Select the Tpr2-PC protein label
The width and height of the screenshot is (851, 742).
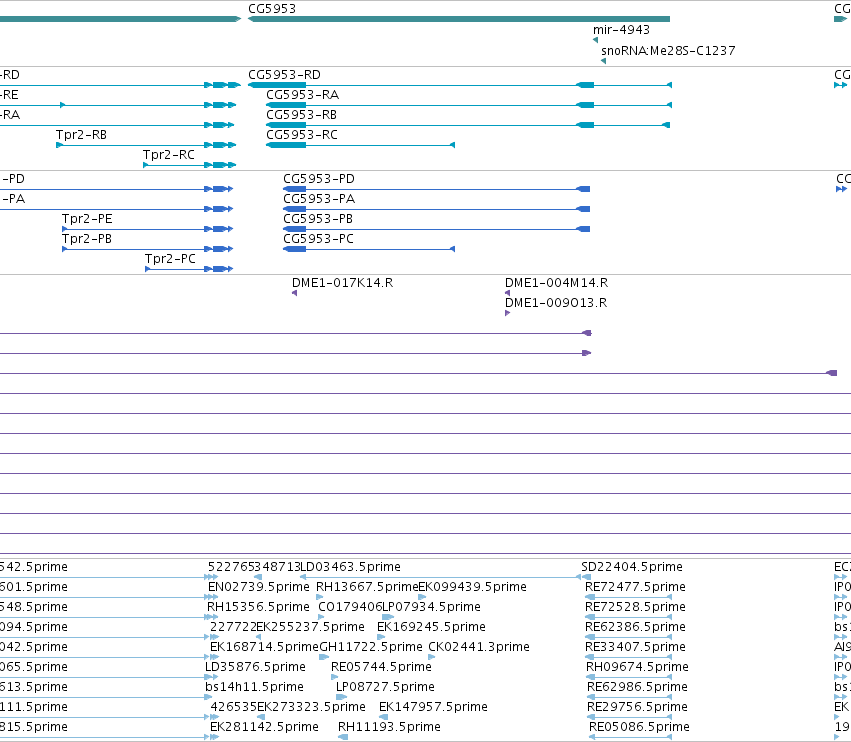coord(170,259)
